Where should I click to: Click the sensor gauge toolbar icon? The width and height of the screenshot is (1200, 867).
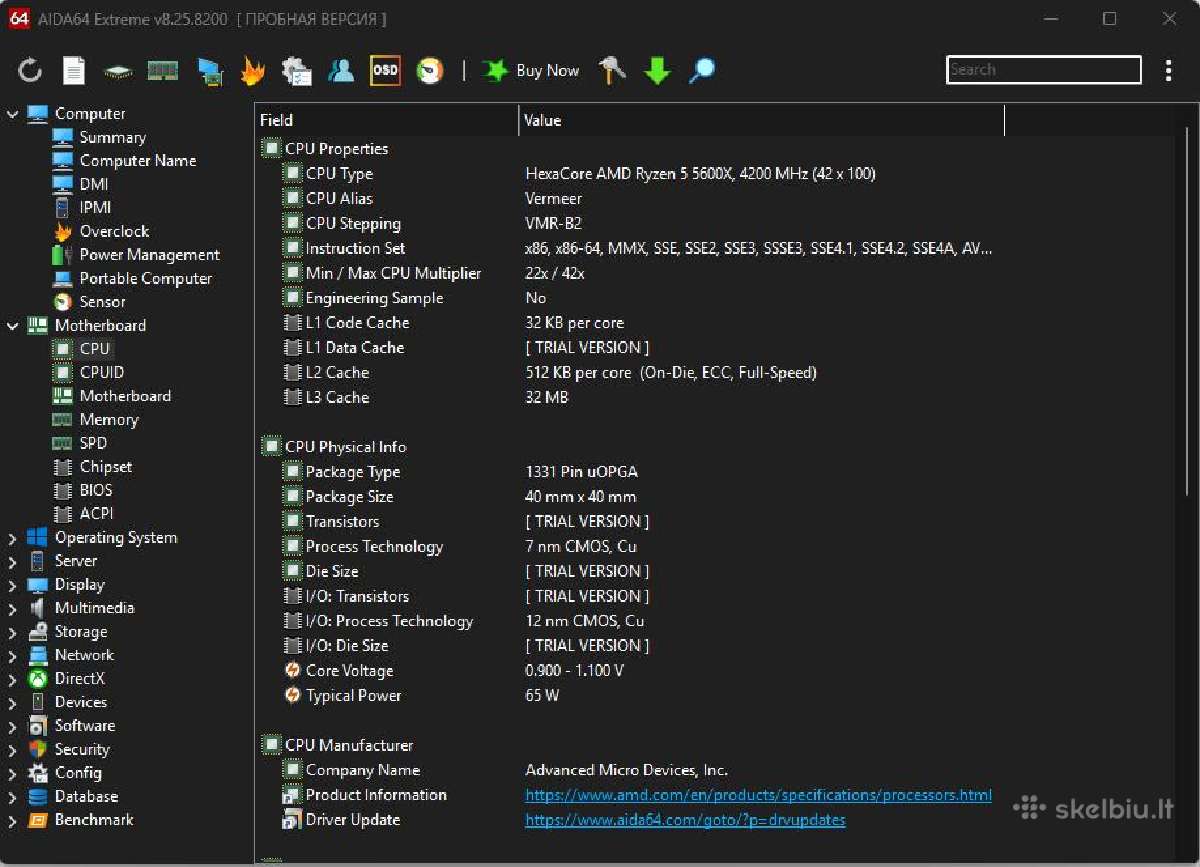pos(430,70)
